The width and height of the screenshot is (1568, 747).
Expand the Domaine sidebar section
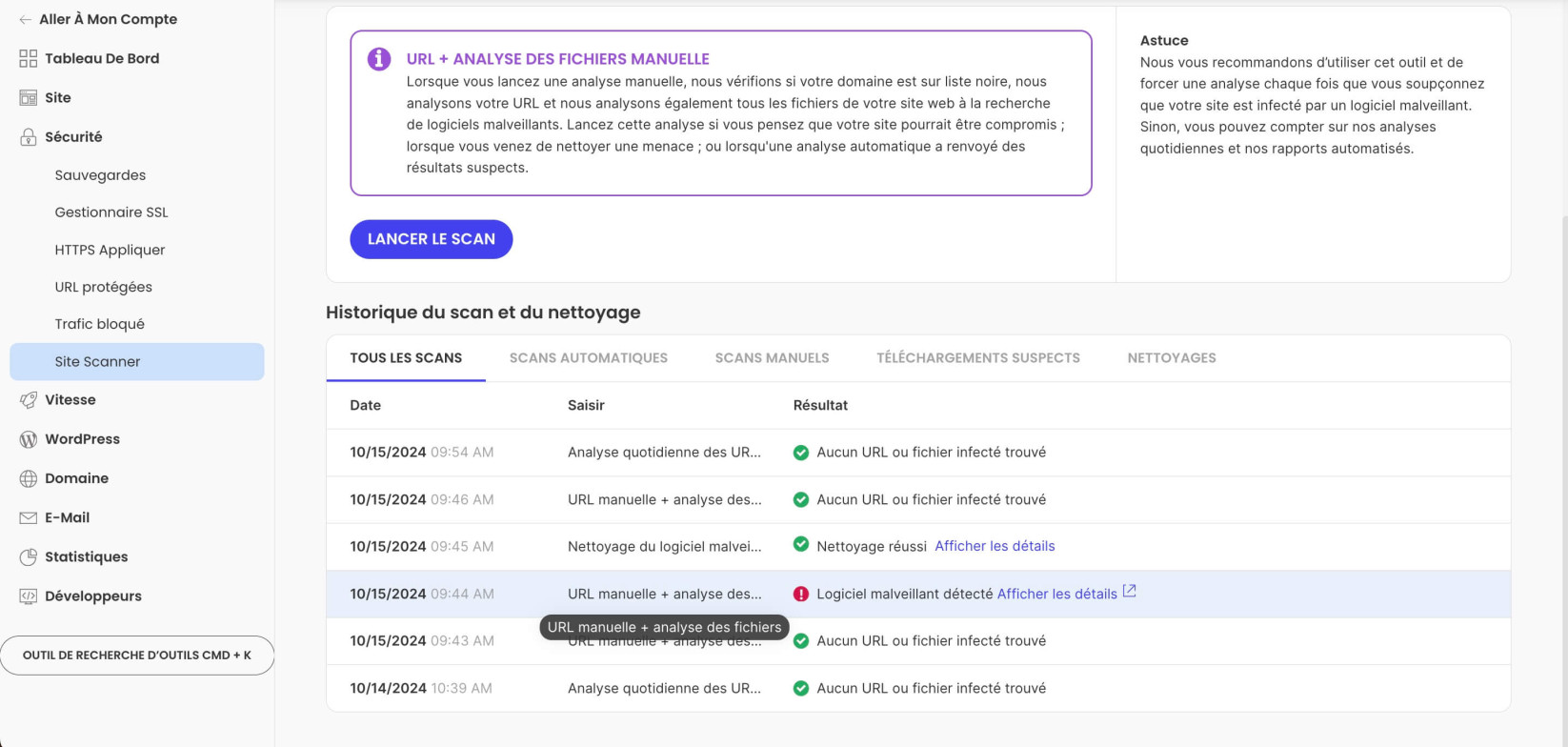click(76, 478)
